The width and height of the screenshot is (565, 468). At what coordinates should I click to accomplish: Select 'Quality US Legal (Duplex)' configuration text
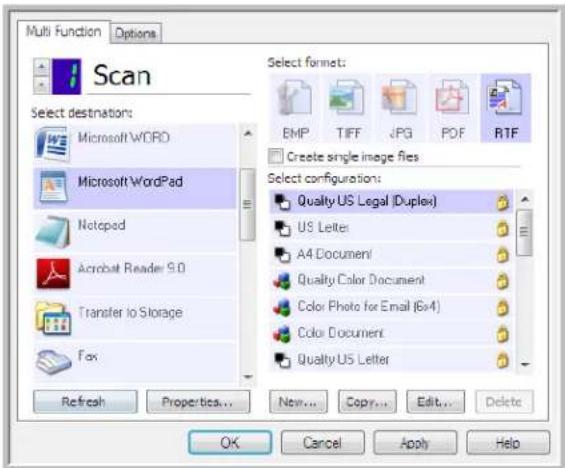pyautogui.click(x=367, y=201)
